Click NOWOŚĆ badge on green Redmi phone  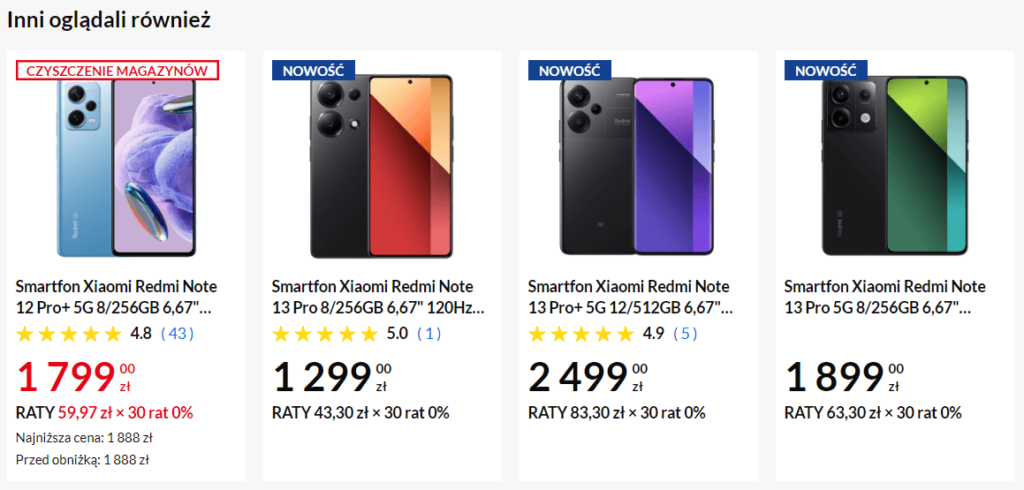click(825, 71)
